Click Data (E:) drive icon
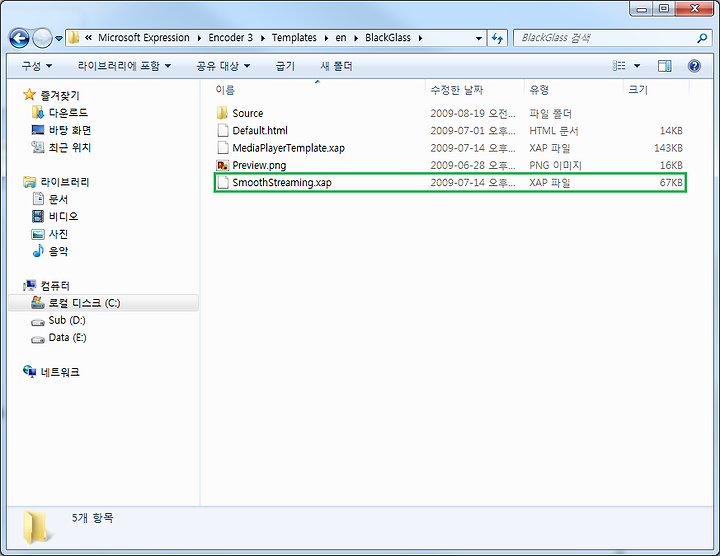 coord(38,339)
